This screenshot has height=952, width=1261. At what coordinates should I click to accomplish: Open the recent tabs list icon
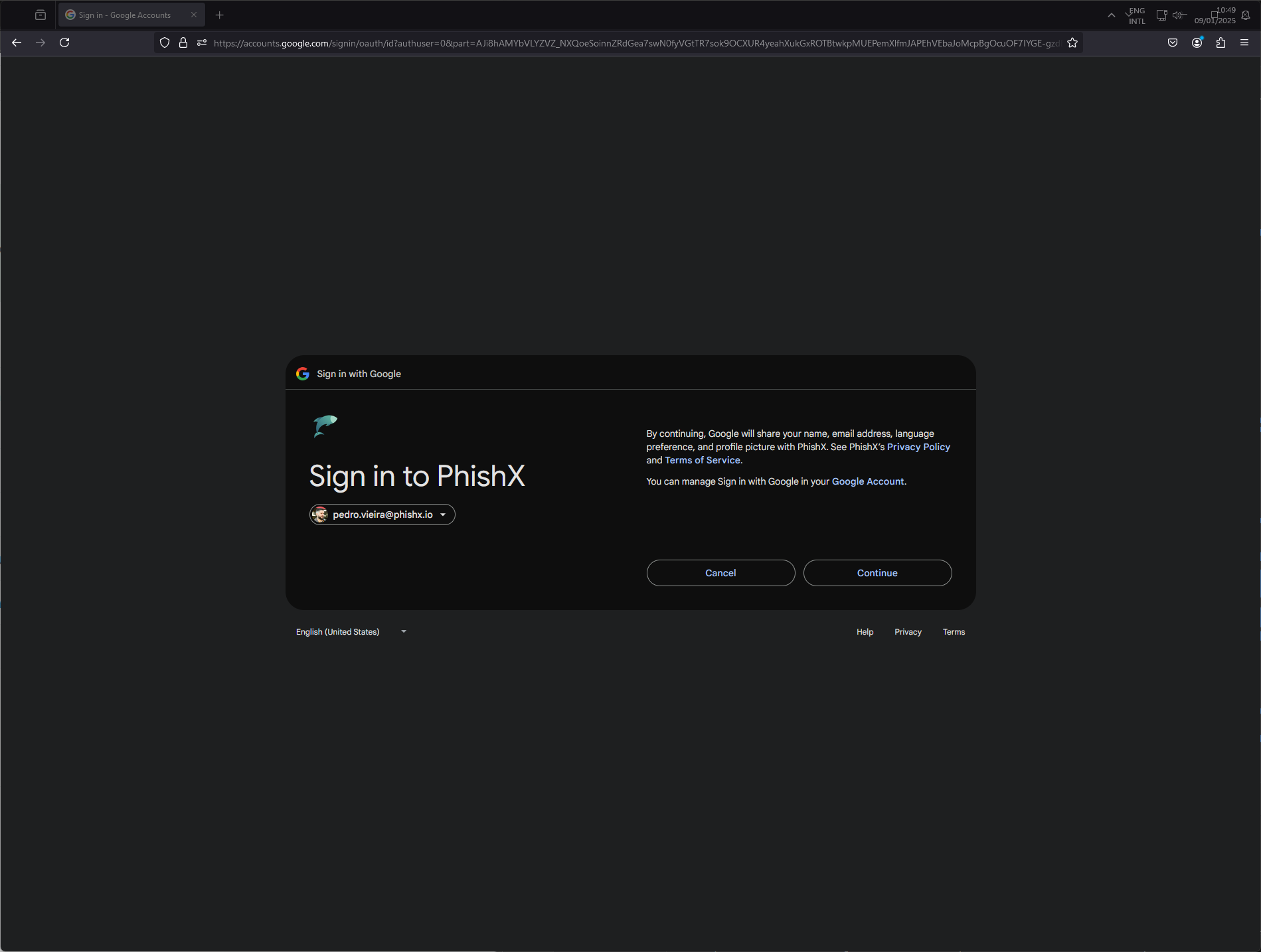click(41, 15)
